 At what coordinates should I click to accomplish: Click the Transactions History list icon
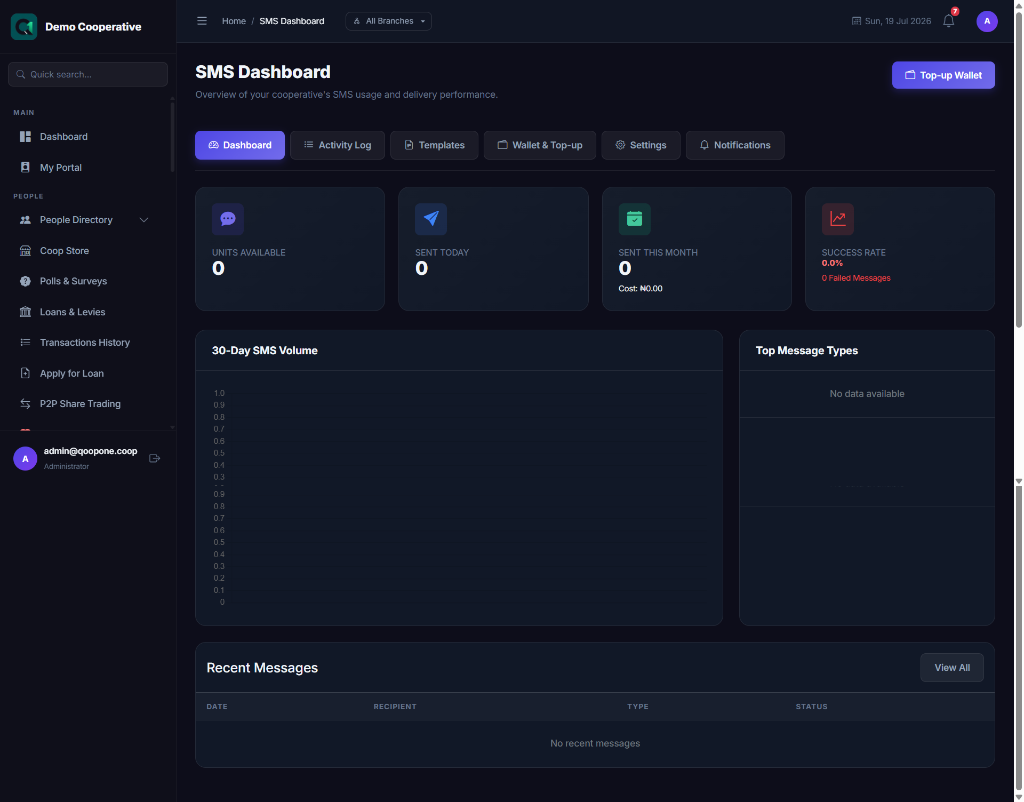tap(25, 342)
